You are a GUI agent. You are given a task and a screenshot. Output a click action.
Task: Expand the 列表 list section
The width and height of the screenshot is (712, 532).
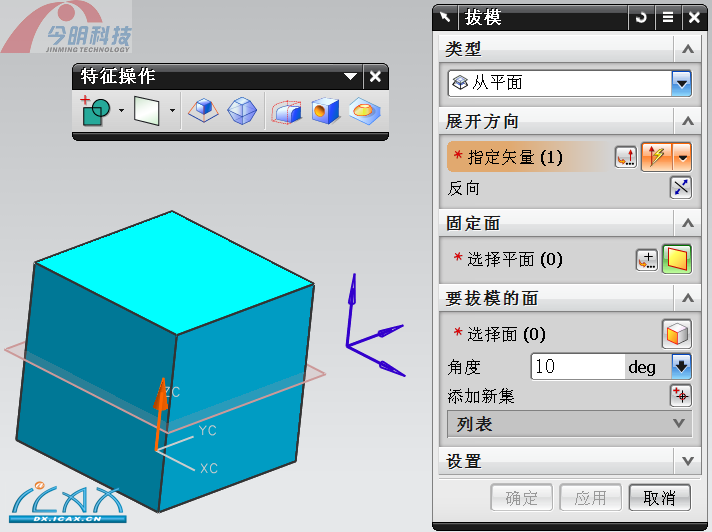[570, 424]
